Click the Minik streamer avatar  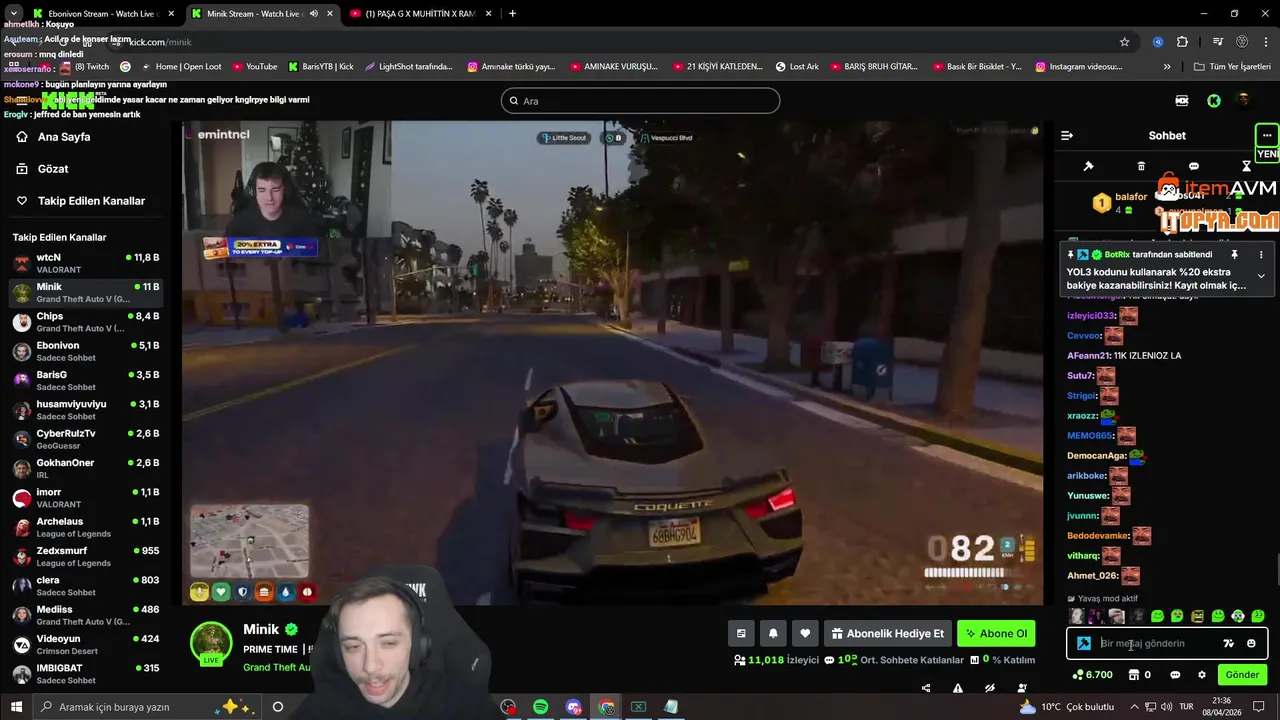(x=211, y=642)
